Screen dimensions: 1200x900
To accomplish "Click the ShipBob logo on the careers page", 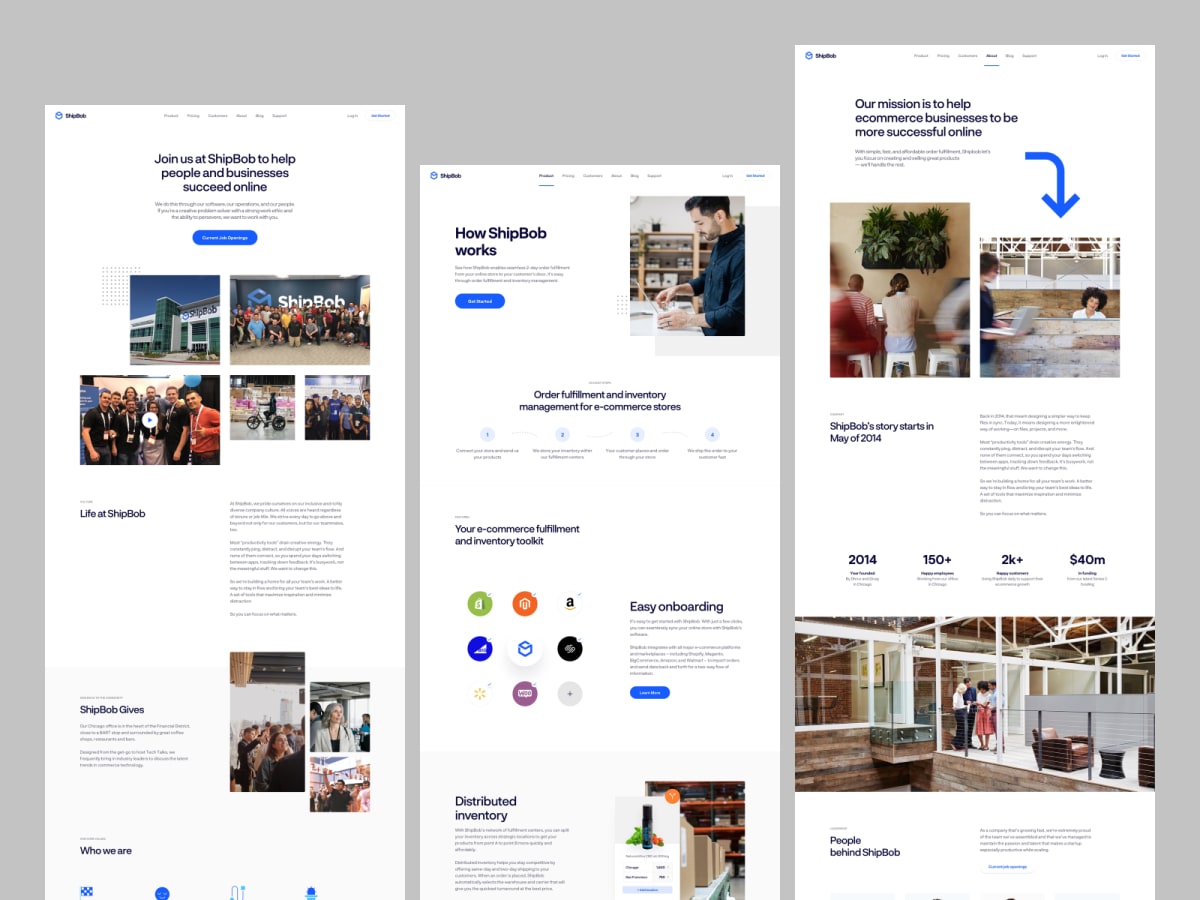I will 71,116.
